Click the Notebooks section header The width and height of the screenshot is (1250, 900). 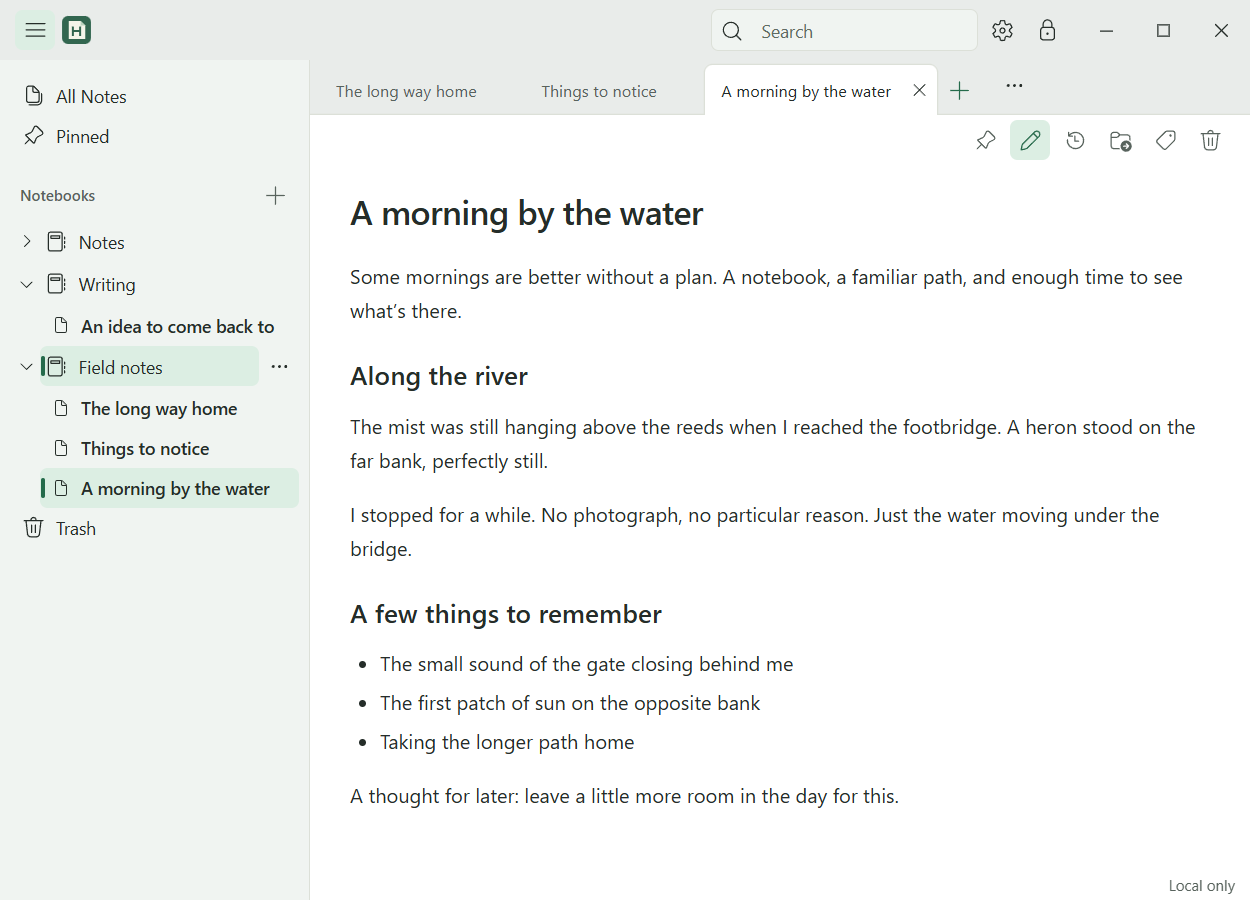tap(58, 196)
